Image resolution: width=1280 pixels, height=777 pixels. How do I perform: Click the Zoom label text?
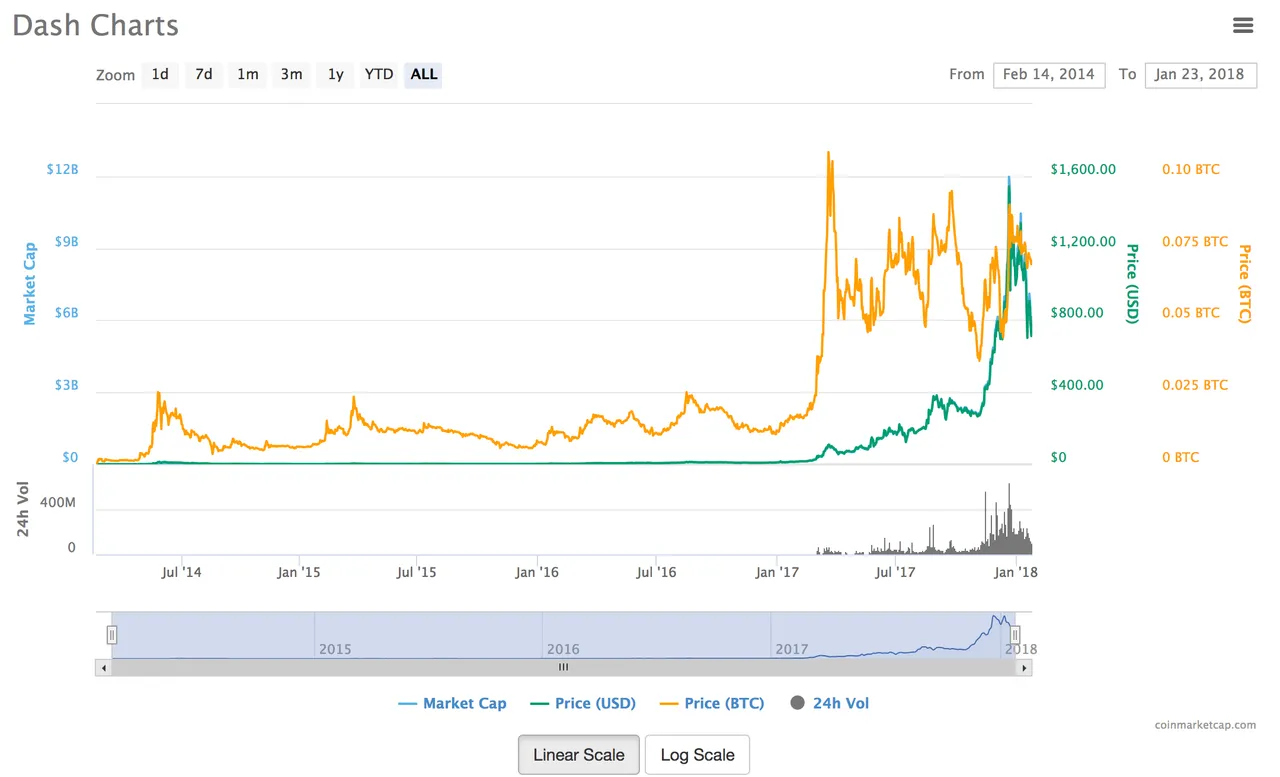(x=115, y=75)
